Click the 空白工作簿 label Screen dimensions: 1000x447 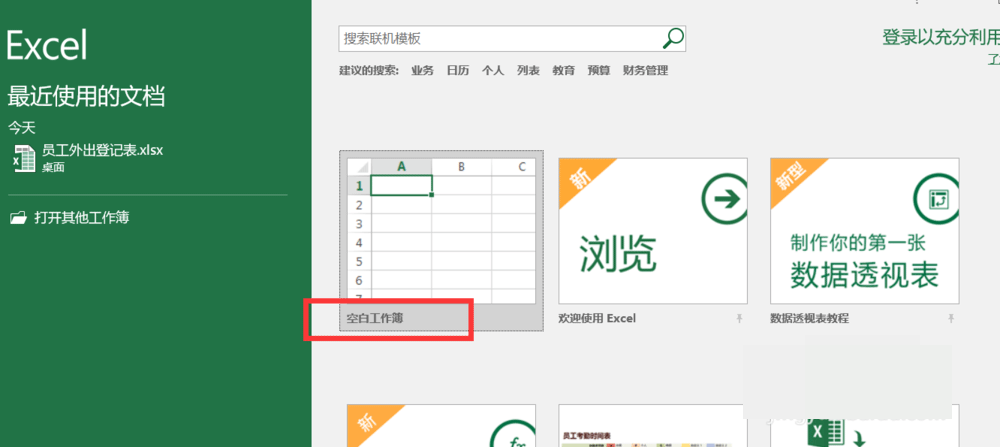coord(376,318)
